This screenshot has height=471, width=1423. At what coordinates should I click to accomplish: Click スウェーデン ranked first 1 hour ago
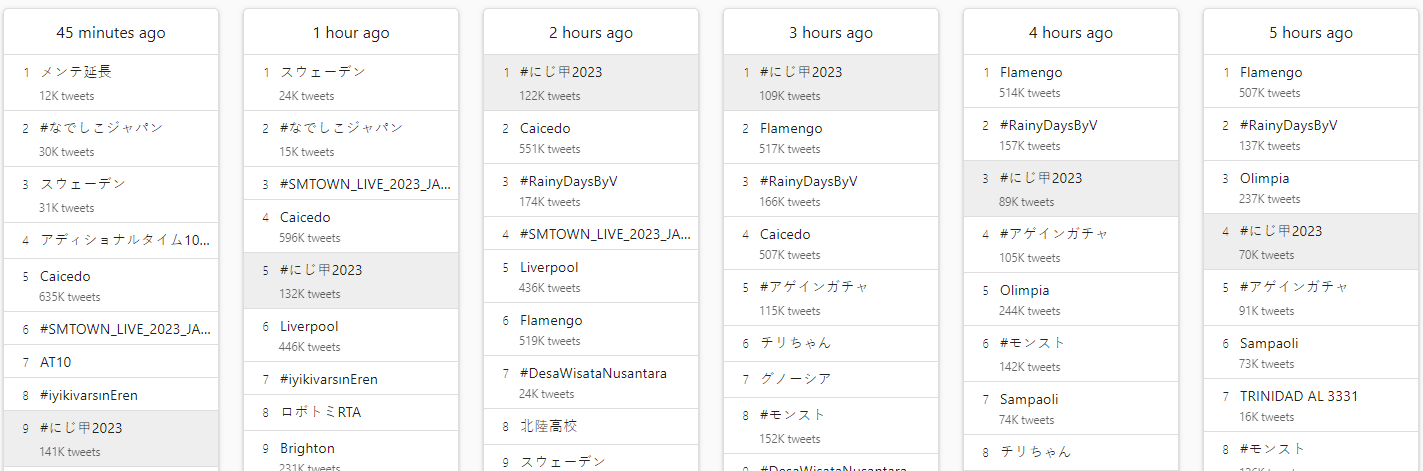[x=323, y=72]
